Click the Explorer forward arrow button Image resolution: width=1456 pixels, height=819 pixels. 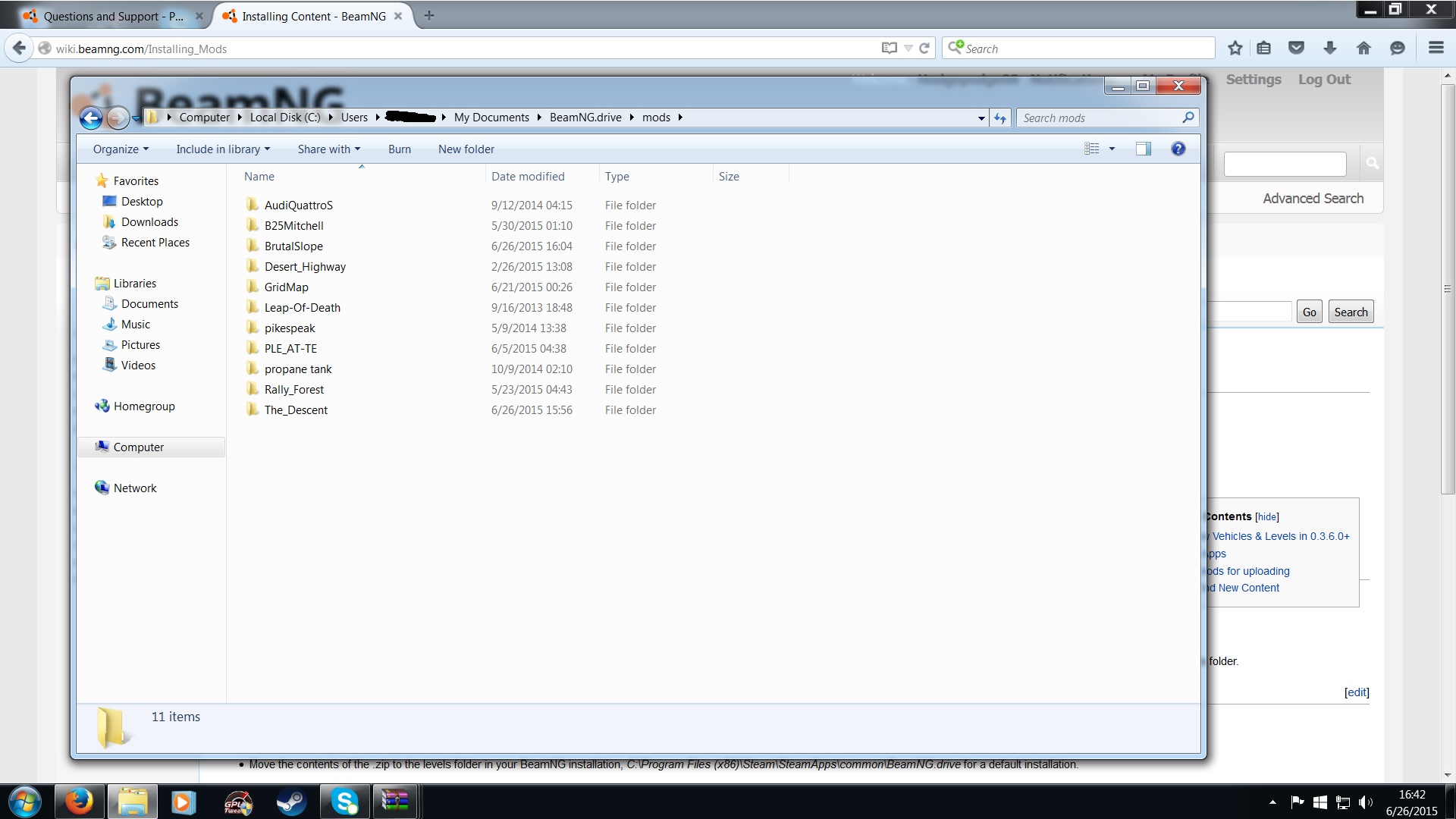click(118, 118)
